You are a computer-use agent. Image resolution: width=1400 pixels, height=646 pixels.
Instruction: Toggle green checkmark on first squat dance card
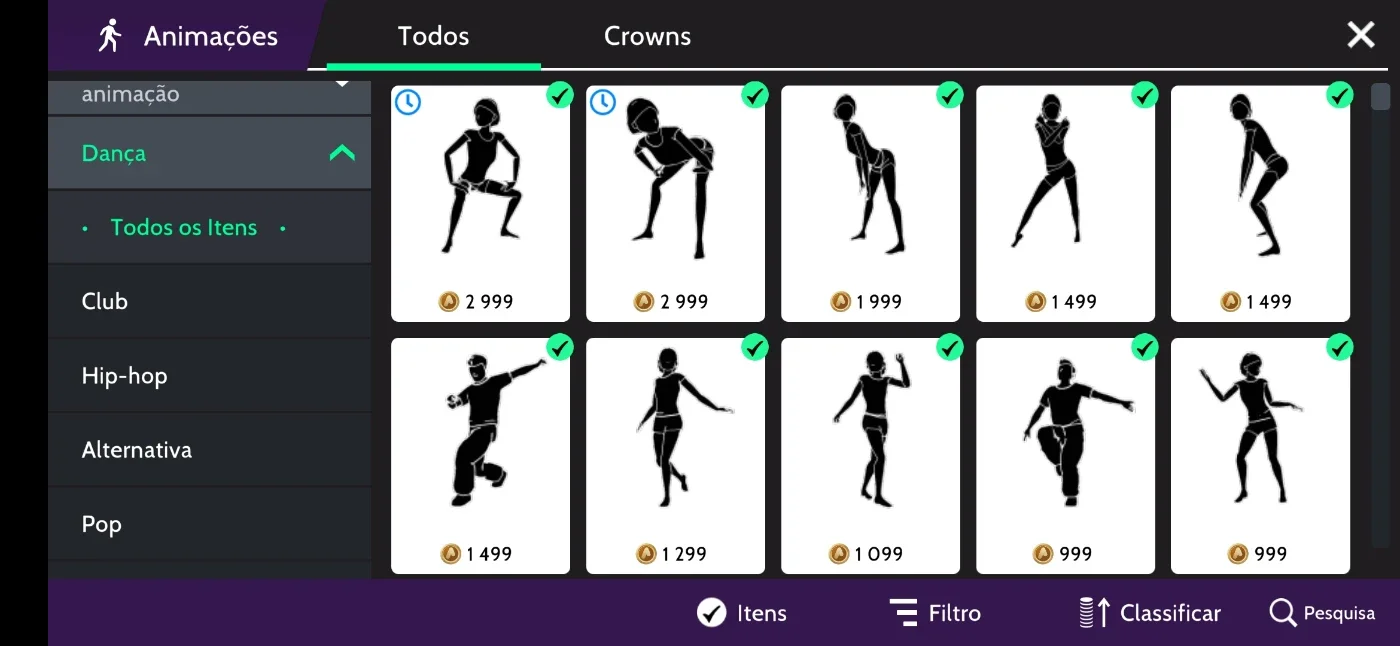[559, 95]
